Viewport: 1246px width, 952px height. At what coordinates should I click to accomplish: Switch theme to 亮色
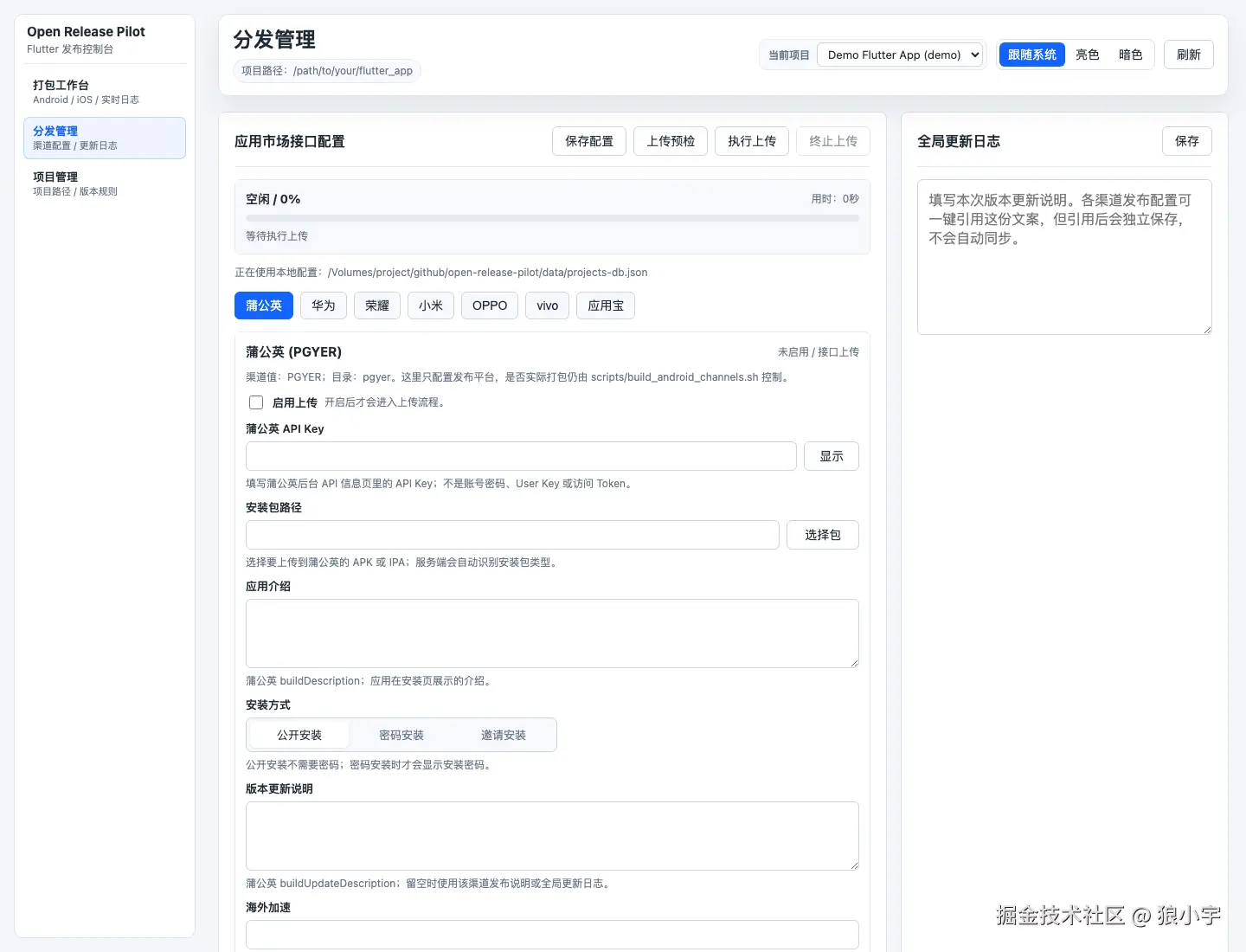coord(1088,55)
